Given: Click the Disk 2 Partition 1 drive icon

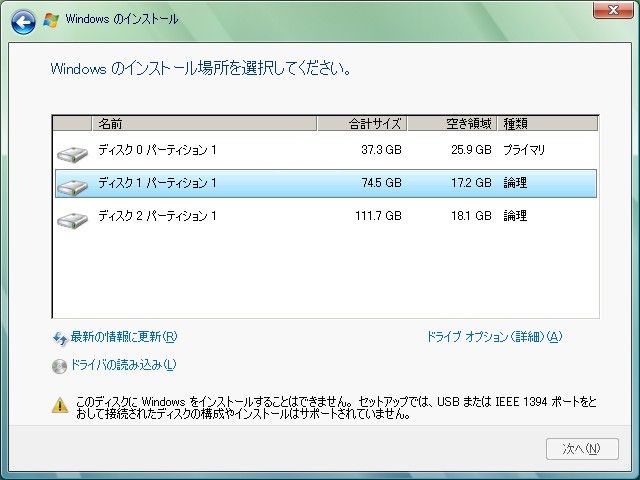Looking at the screenshot, I should tap(72, 218).
